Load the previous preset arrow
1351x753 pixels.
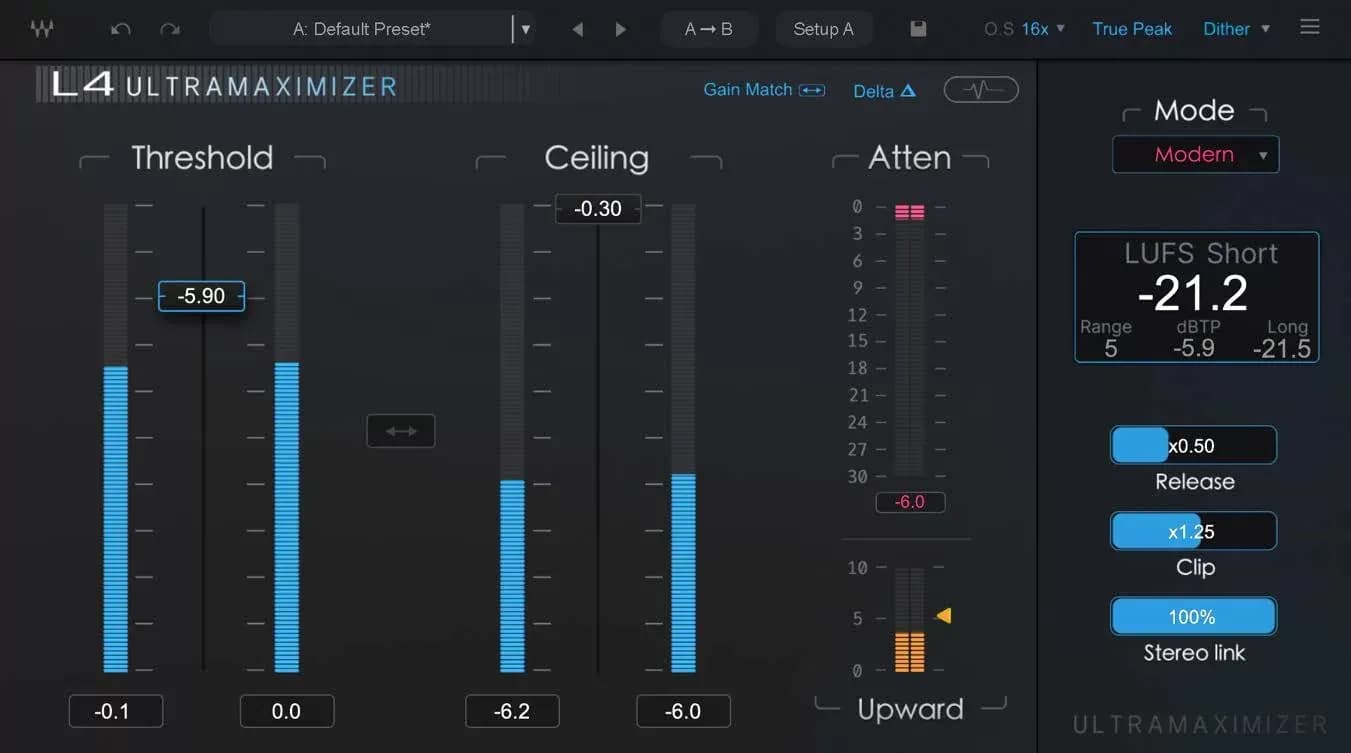[x=577, y=29]
